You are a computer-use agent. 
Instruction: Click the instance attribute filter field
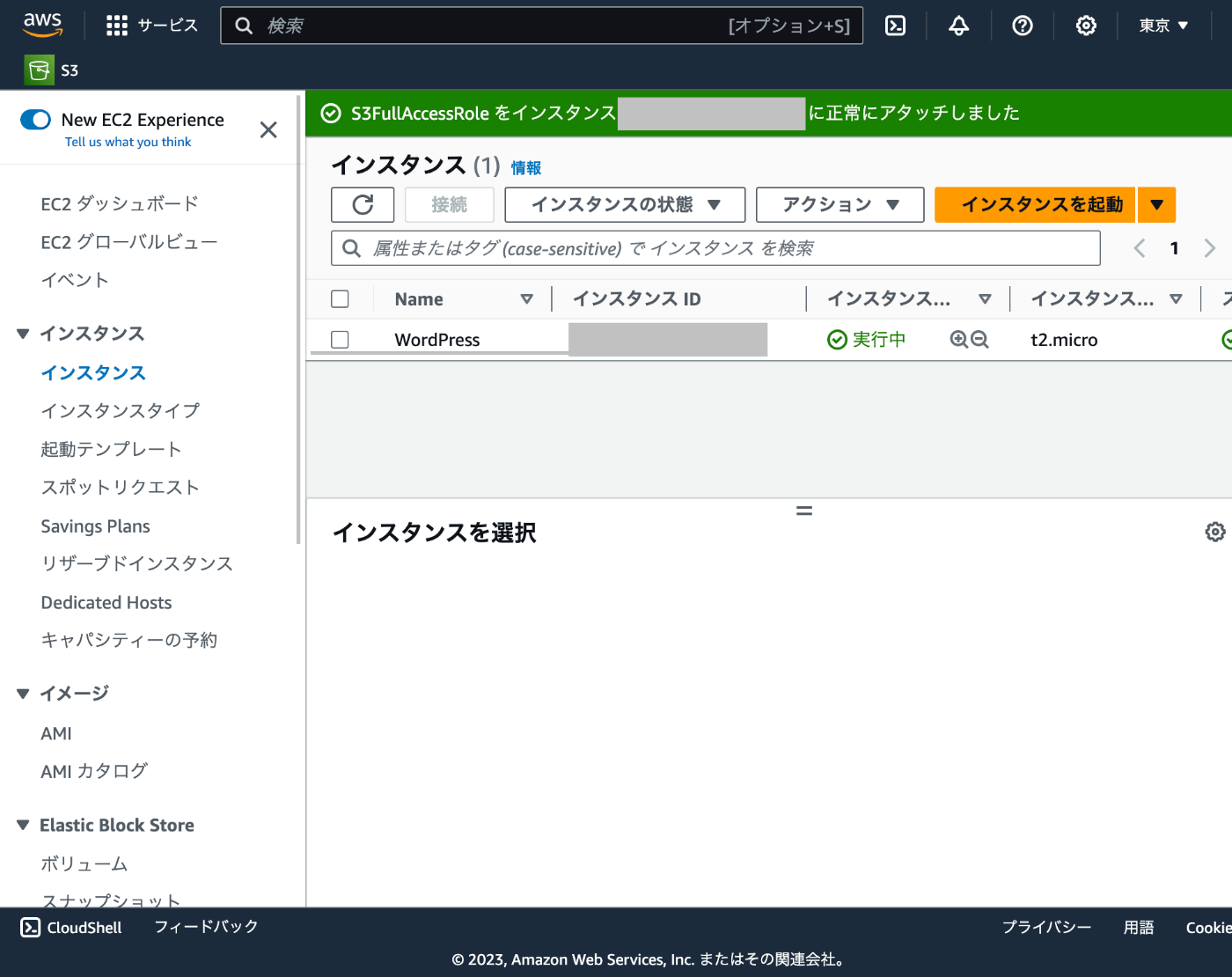(715, 248)
